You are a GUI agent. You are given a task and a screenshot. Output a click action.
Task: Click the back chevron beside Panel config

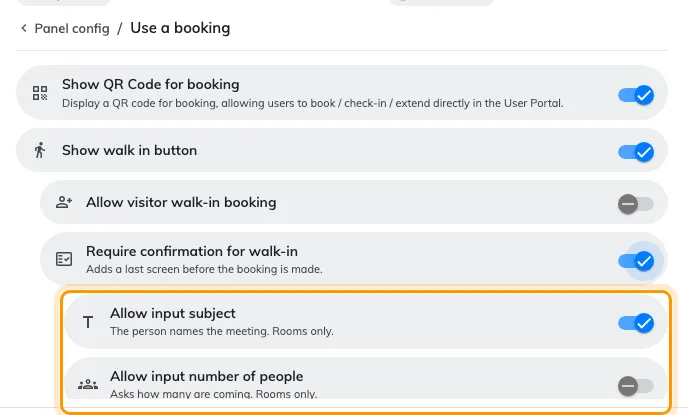[x=24, y=28]
